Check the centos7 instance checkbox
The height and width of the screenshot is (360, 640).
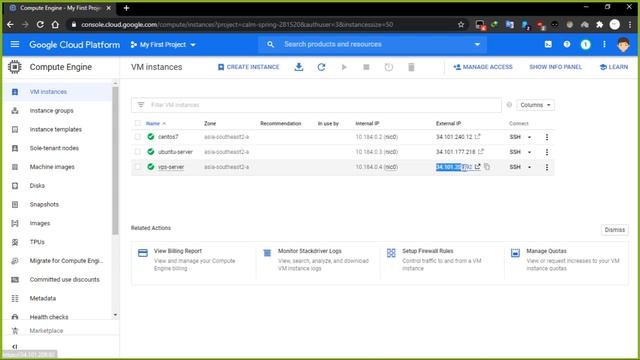tap(138, 137)
